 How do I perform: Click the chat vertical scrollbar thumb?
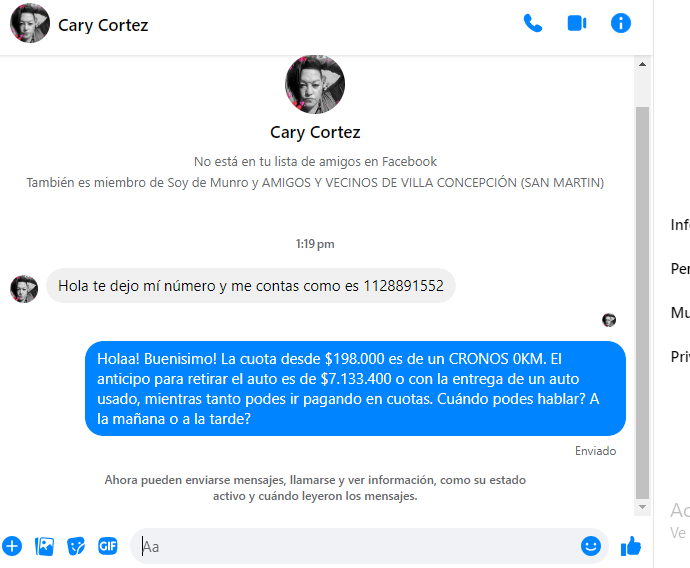point(642,303)
